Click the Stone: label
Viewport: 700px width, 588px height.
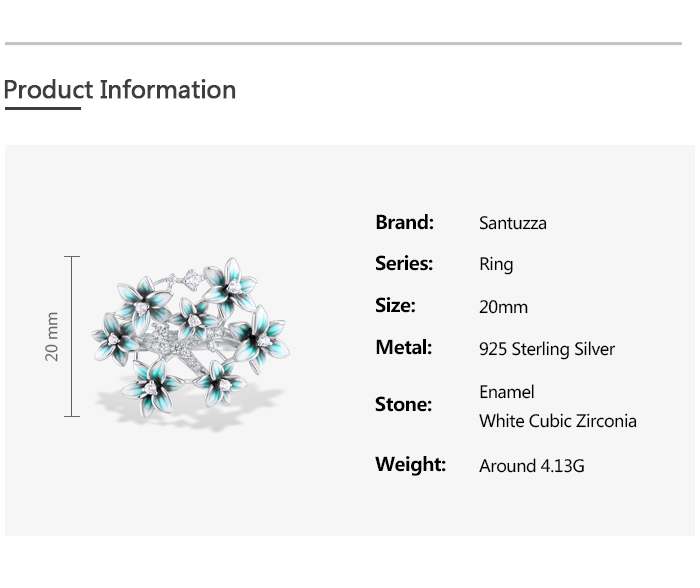(403, 405)
